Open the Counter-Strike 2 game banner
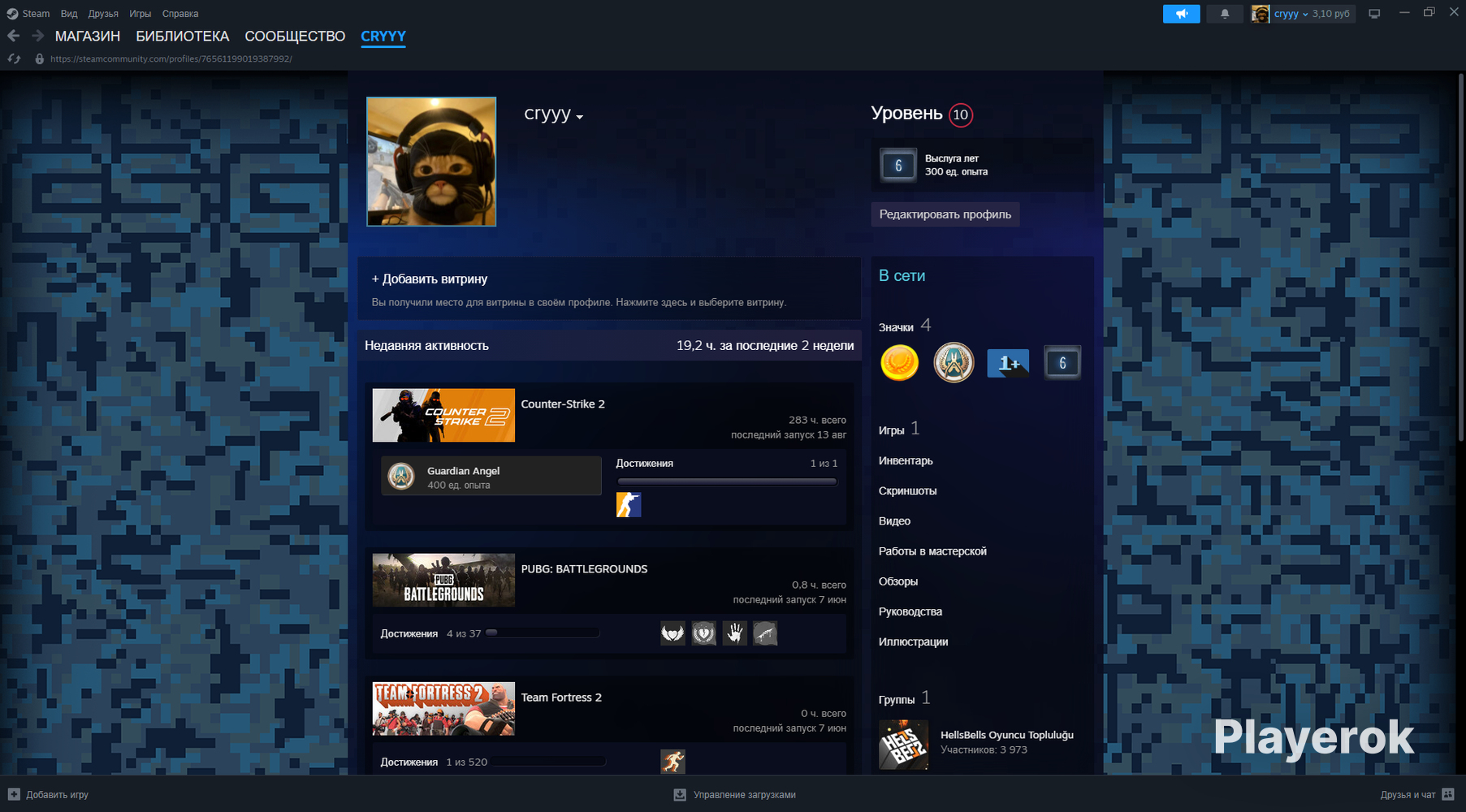Viewport: 1466px width, 812px height. 443,415
